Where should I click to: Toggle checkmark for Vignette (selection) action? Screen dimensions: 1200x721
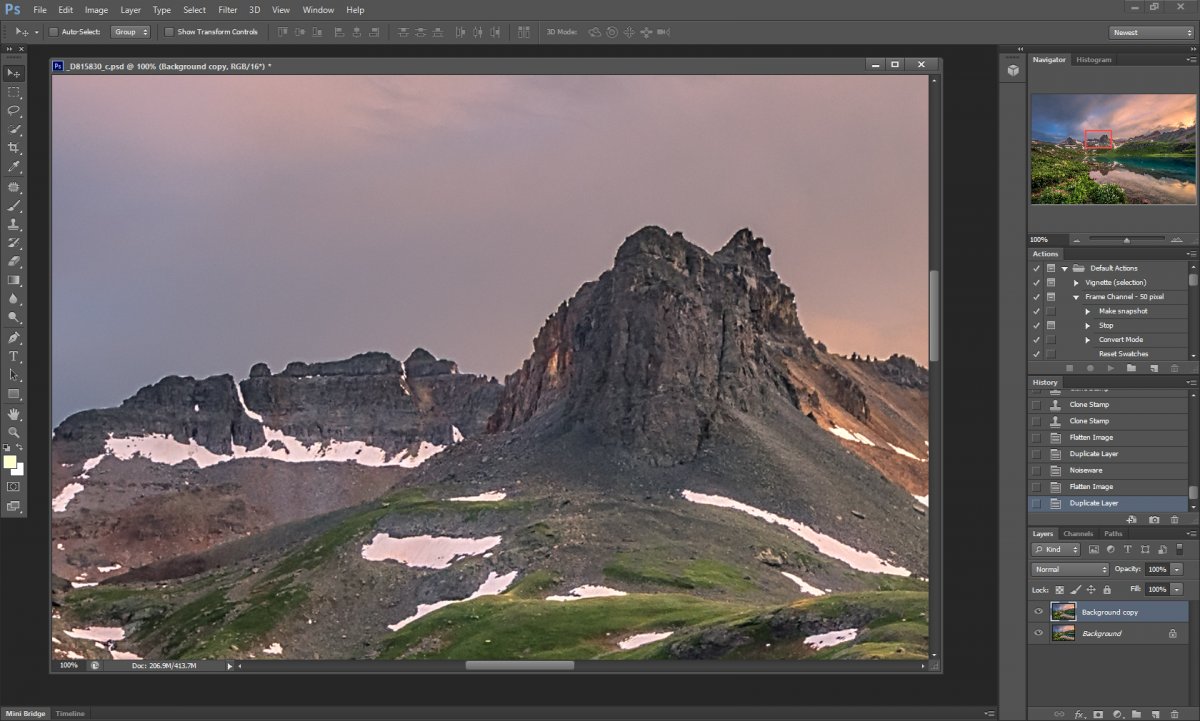(x=1036, y=283)
